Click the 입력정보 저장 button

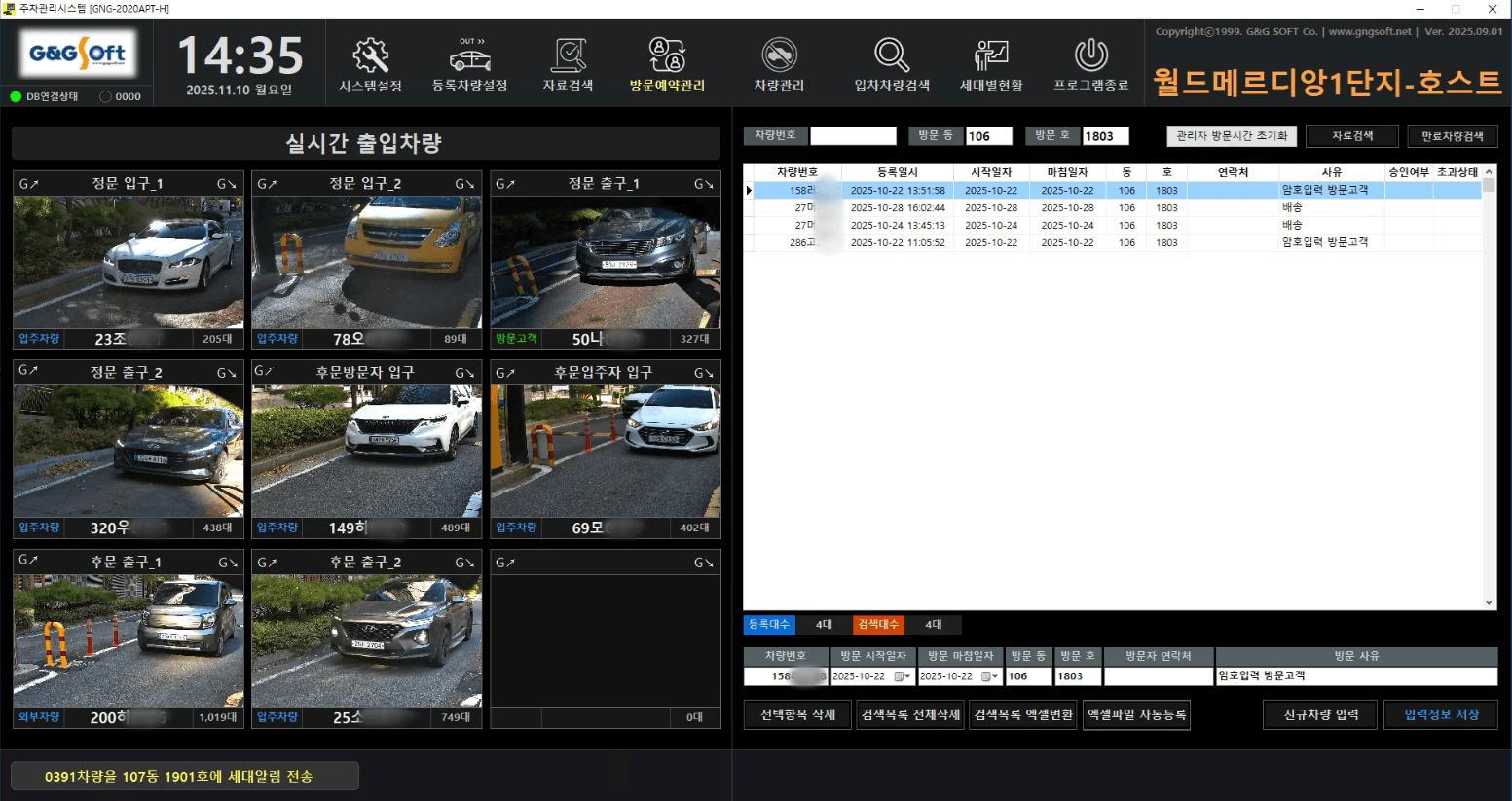[1441, 715]
